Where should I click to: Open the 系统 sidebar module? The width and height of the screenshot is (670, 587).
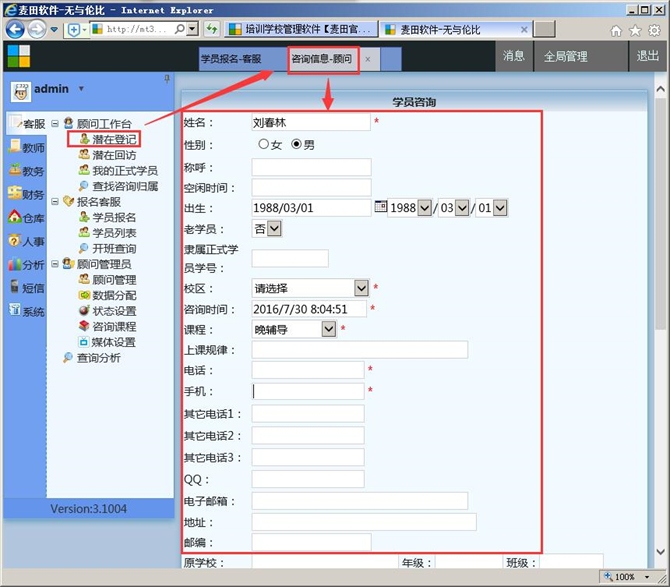tap(27, 311)
